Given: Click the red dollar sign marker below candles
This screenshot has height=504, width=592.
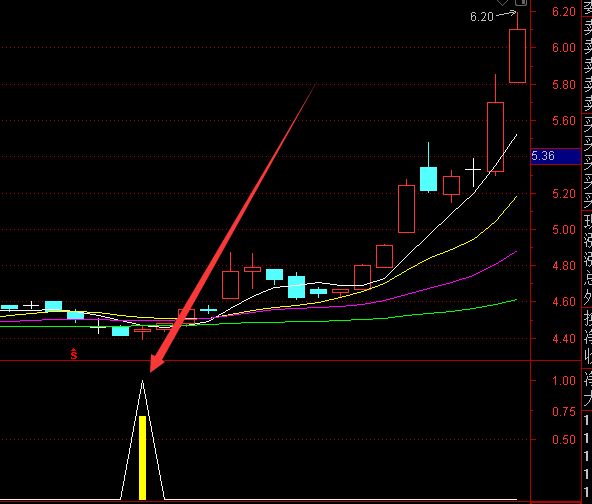Looking at the screenshot, I should pyautogui.click(x=74, y=354).
